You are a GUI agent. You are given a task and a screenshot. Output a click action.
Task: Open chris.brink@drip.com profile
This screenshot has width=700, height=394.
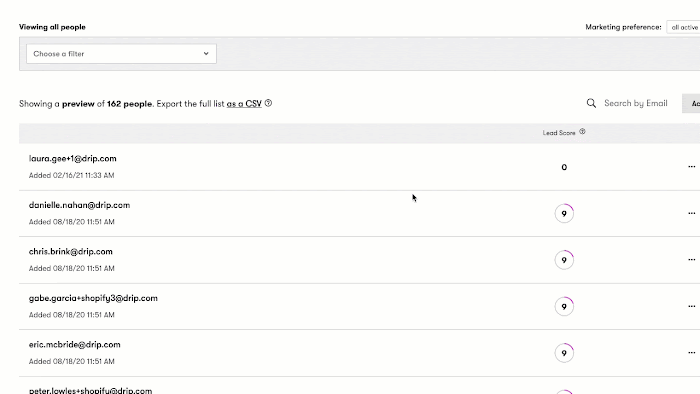point(71,251)
